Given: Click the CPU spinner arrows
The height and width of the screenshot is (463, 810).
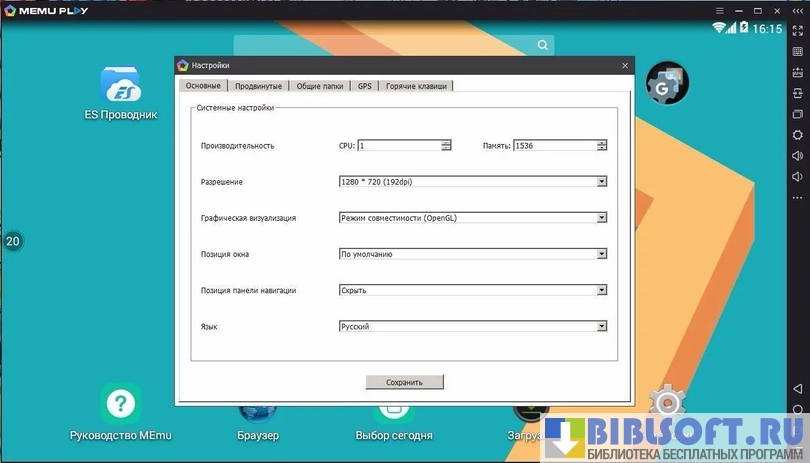Looking at the screenshot, I should point(446,146).
